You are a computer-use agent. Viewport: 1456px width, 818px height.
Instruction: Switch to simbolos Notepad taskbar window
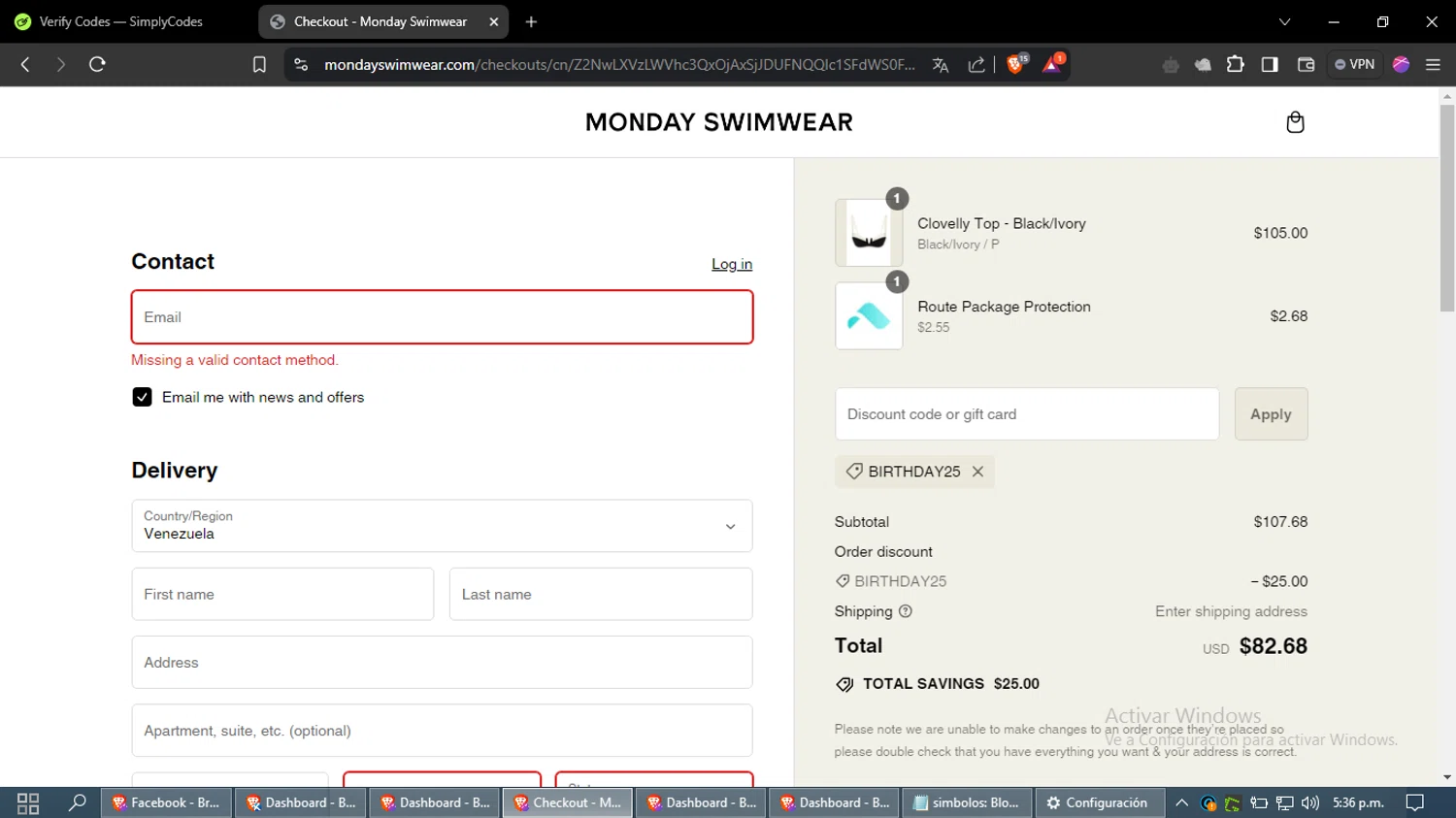[968, 802]
